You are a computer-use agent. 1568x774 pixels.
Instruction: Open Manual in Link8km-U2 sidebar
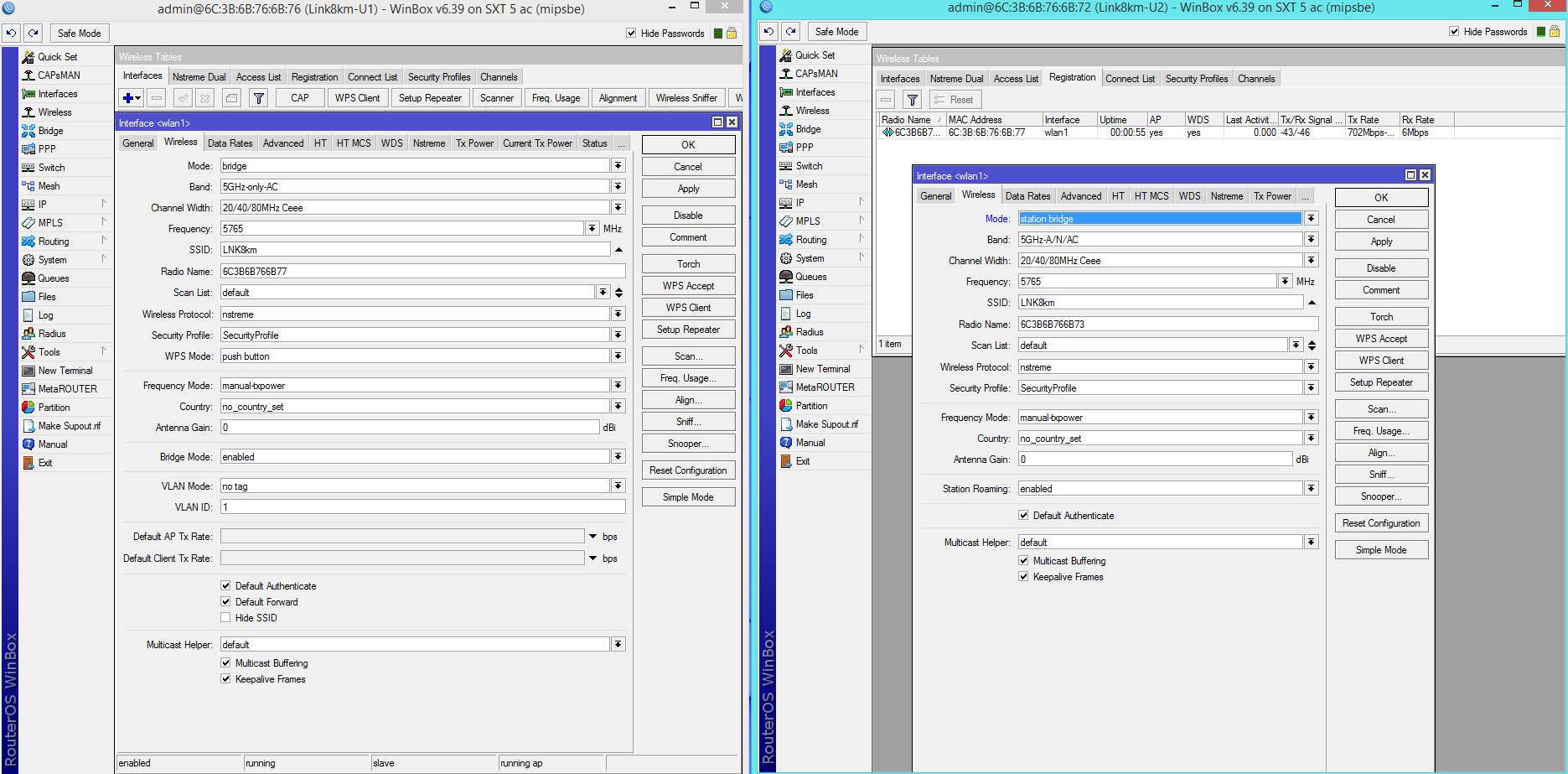810,443
